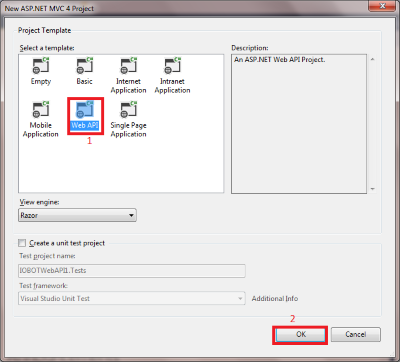This screenshot has height=362, width=400.
Task: Click description scrollbar up arrow
Action: [373, 59]
